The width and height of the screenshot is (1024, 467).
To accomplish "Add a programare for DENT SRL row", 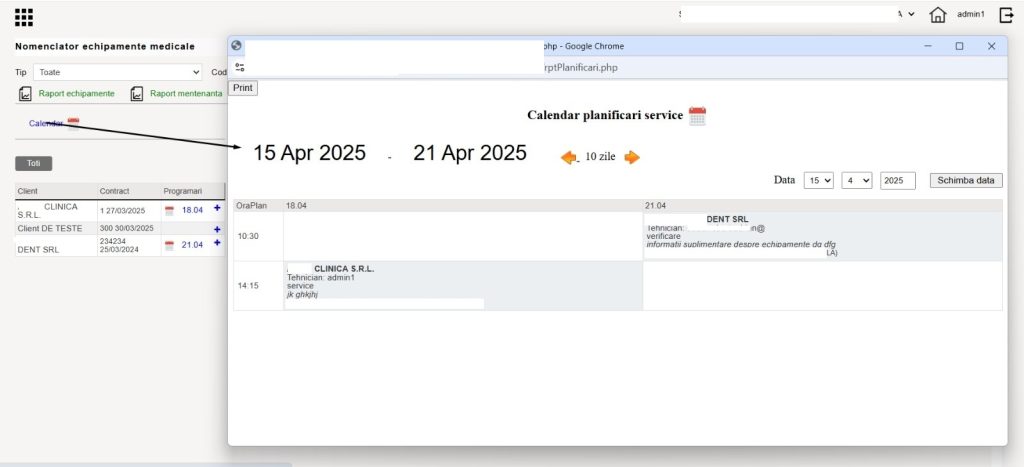I will 217,244.
